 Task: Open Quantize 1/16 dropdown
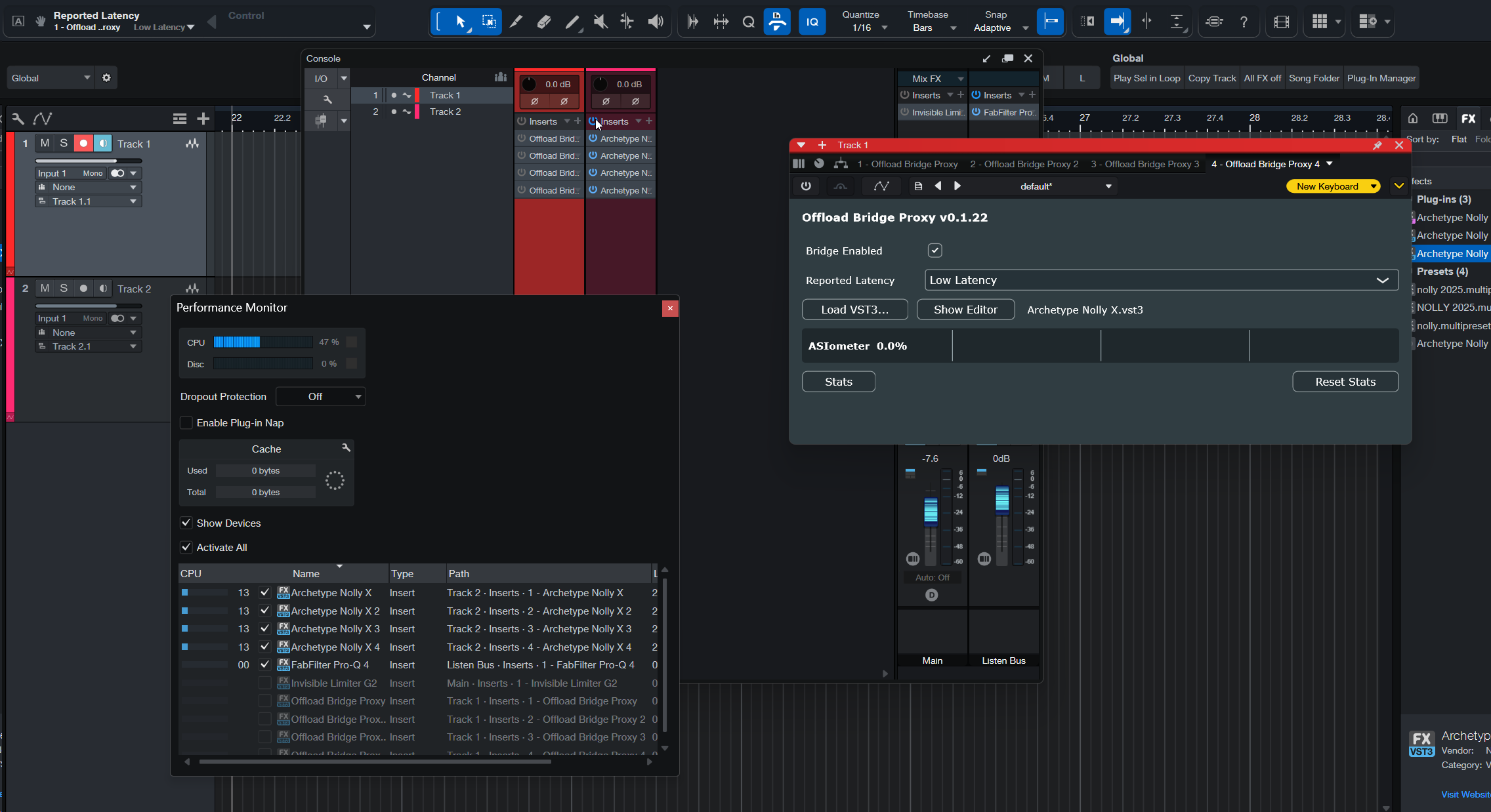pos(865,28)
